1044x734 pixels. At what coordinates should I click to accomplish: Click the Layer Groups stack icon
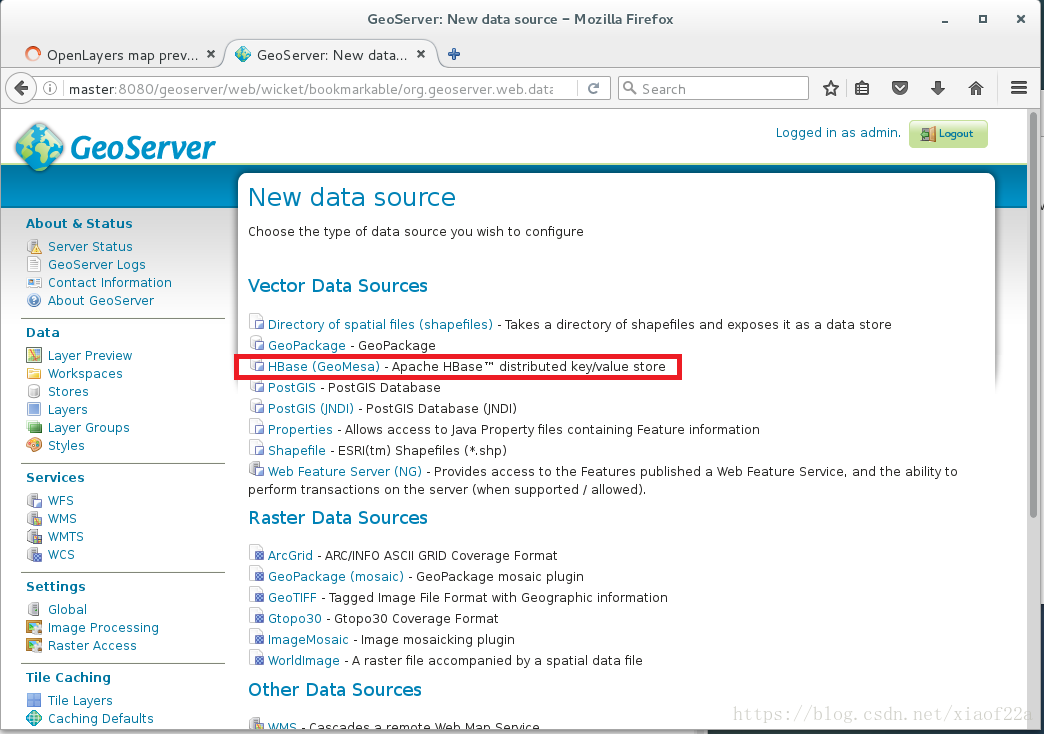[x=34, y=428]
